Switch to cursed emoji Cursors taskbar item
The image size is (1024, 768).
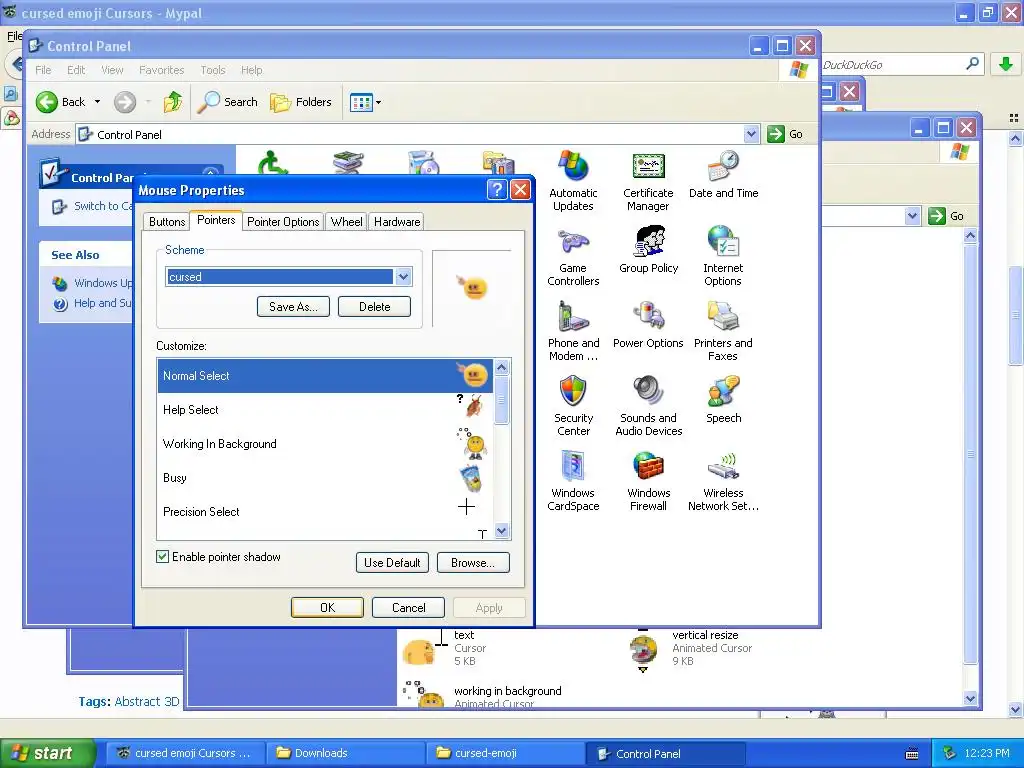pyautogui.click(x=185, y=753)
